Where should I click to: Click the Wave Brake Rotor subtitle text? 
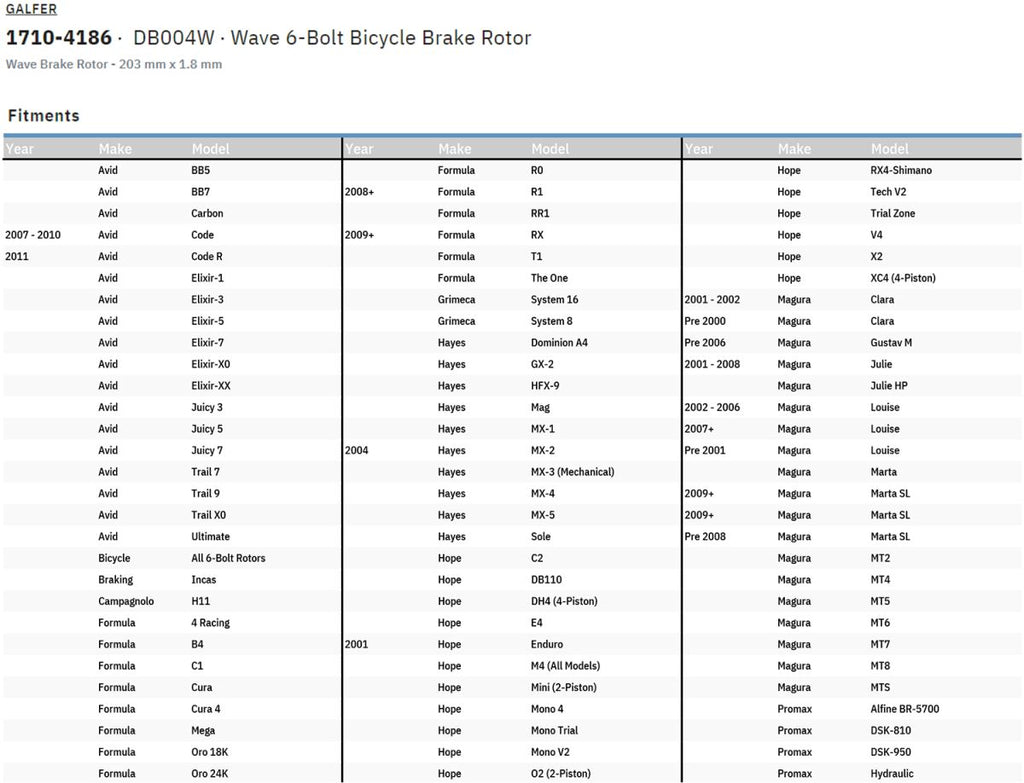pyautogui.click(x=113, y=65)
